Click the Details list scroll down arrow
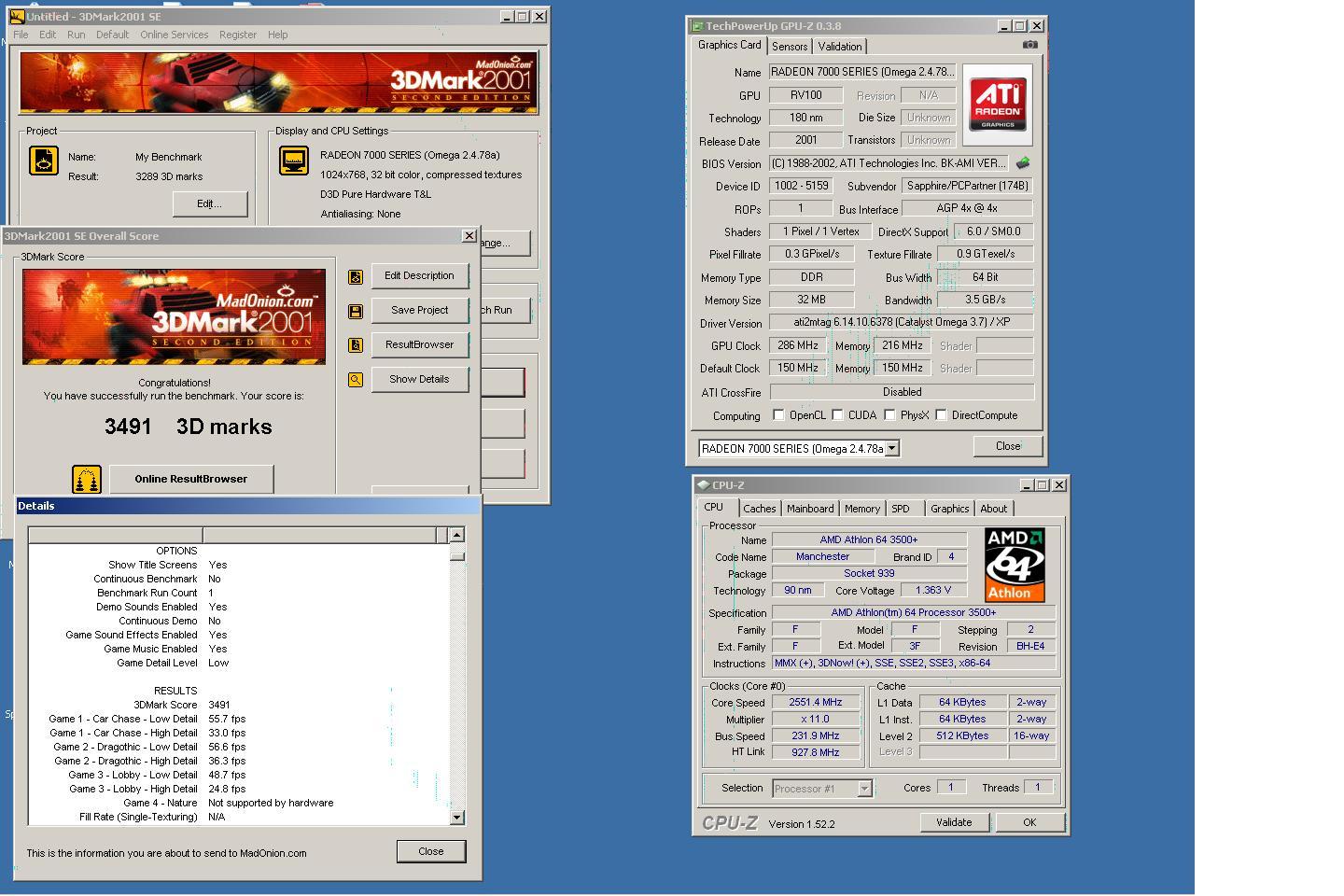 pyautogui.click(x=457, y=818)
